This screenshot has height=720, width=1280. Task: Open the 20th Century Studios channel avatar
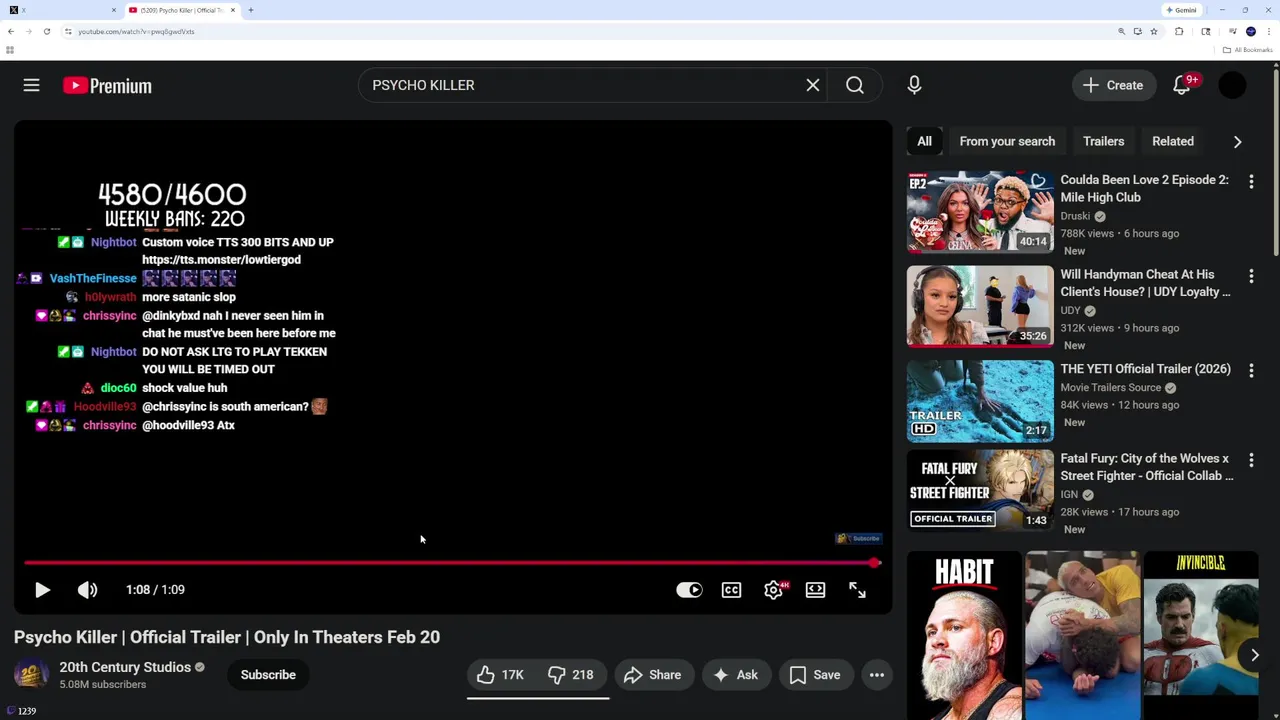(x=31, y=675)
